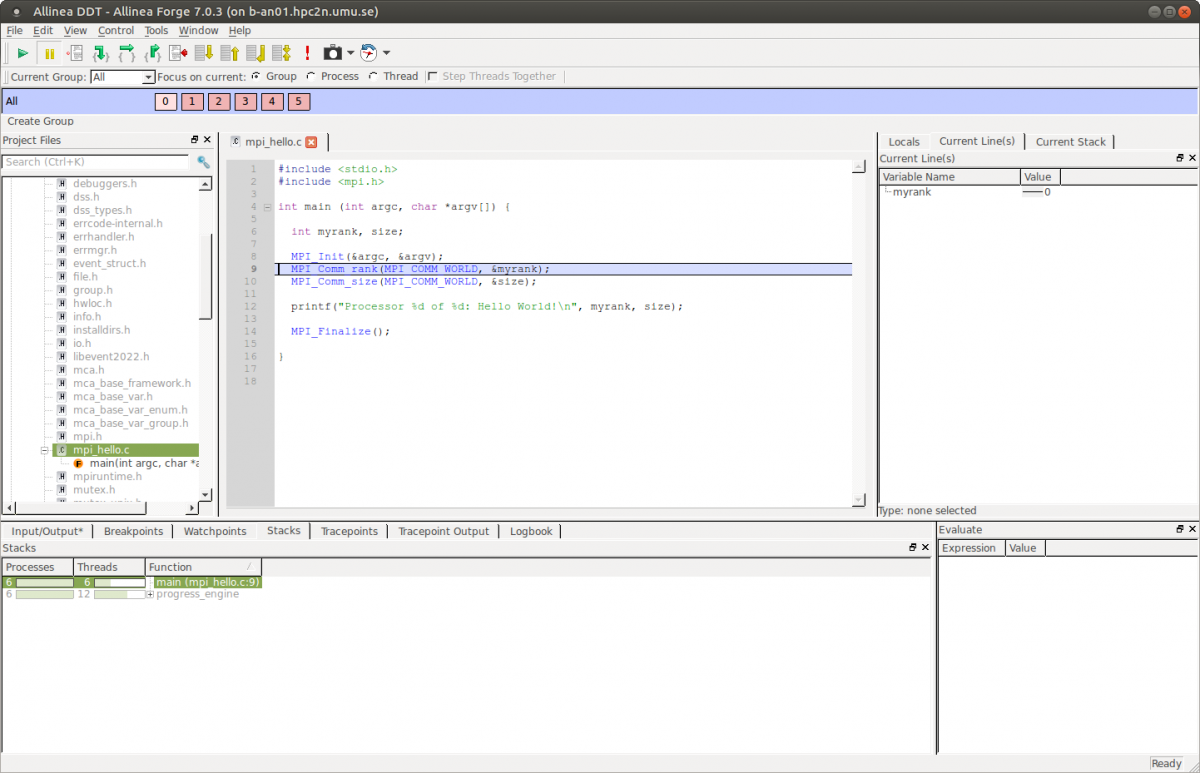The height and width of the screenshot is (773, 1200).
Task: Click the clock replay icon
Action: (x=369, y=53)
